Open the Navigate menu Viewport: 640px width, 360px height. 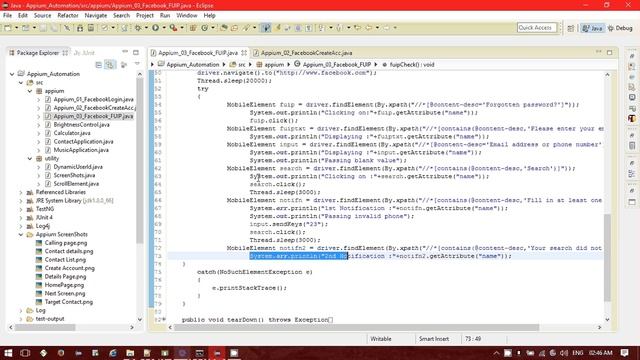coord(96,16)
